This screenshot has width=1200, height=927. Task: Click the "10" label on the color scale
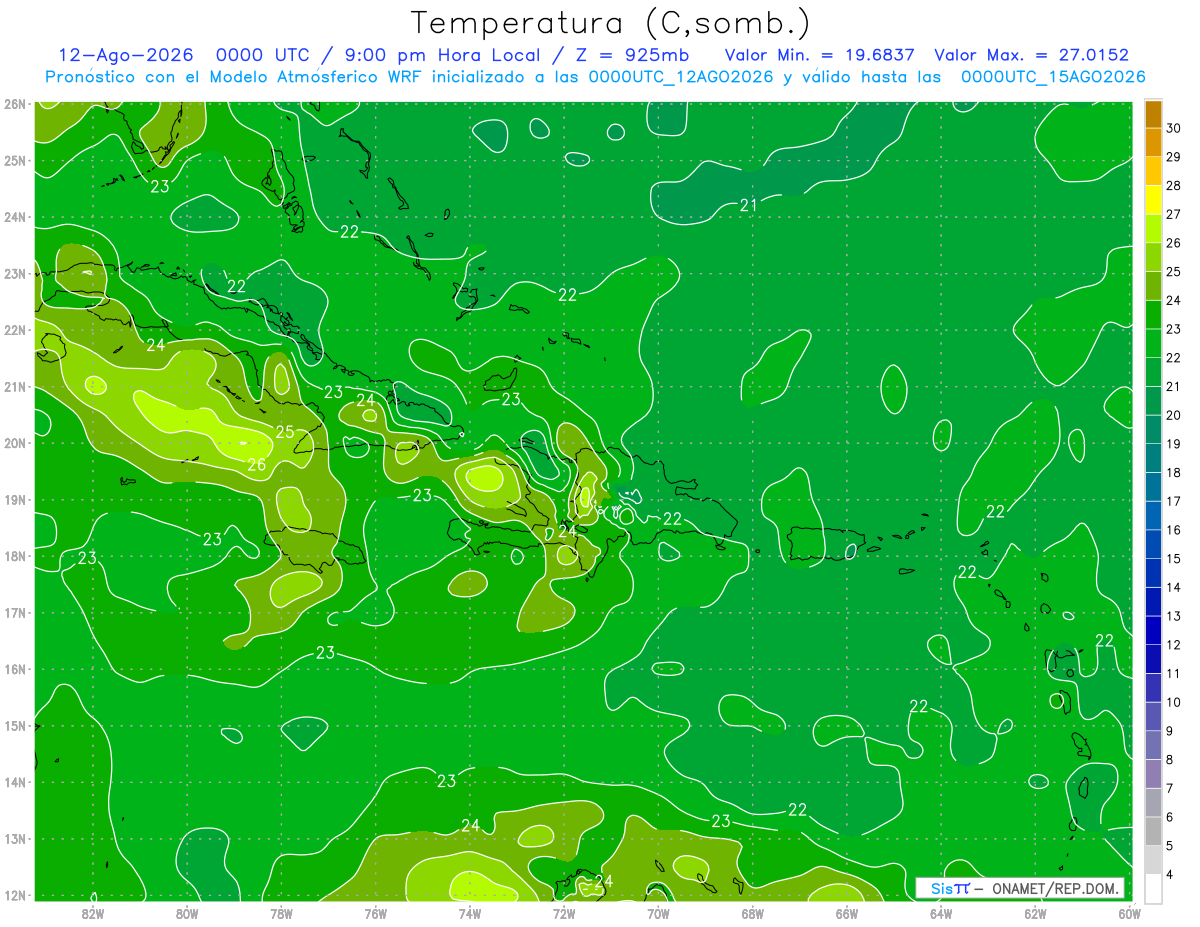(x=1174, y=702)
